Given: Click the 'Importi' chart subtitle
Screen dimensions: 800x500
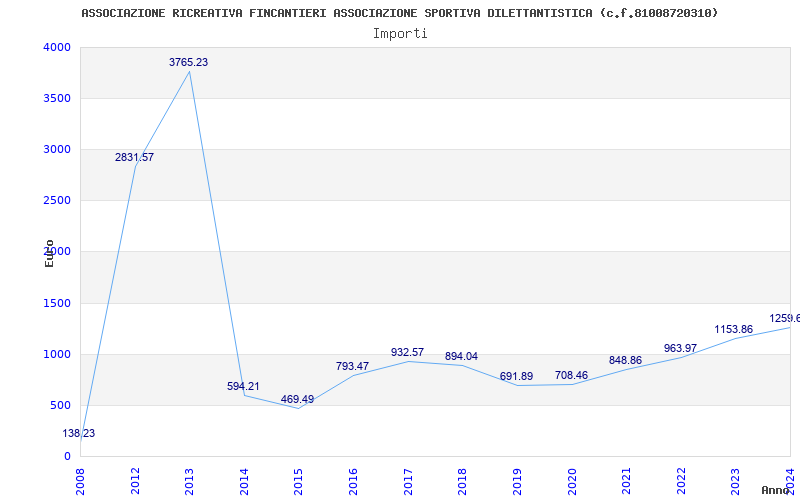Looking at the screenshot, I should coord(400,34).
